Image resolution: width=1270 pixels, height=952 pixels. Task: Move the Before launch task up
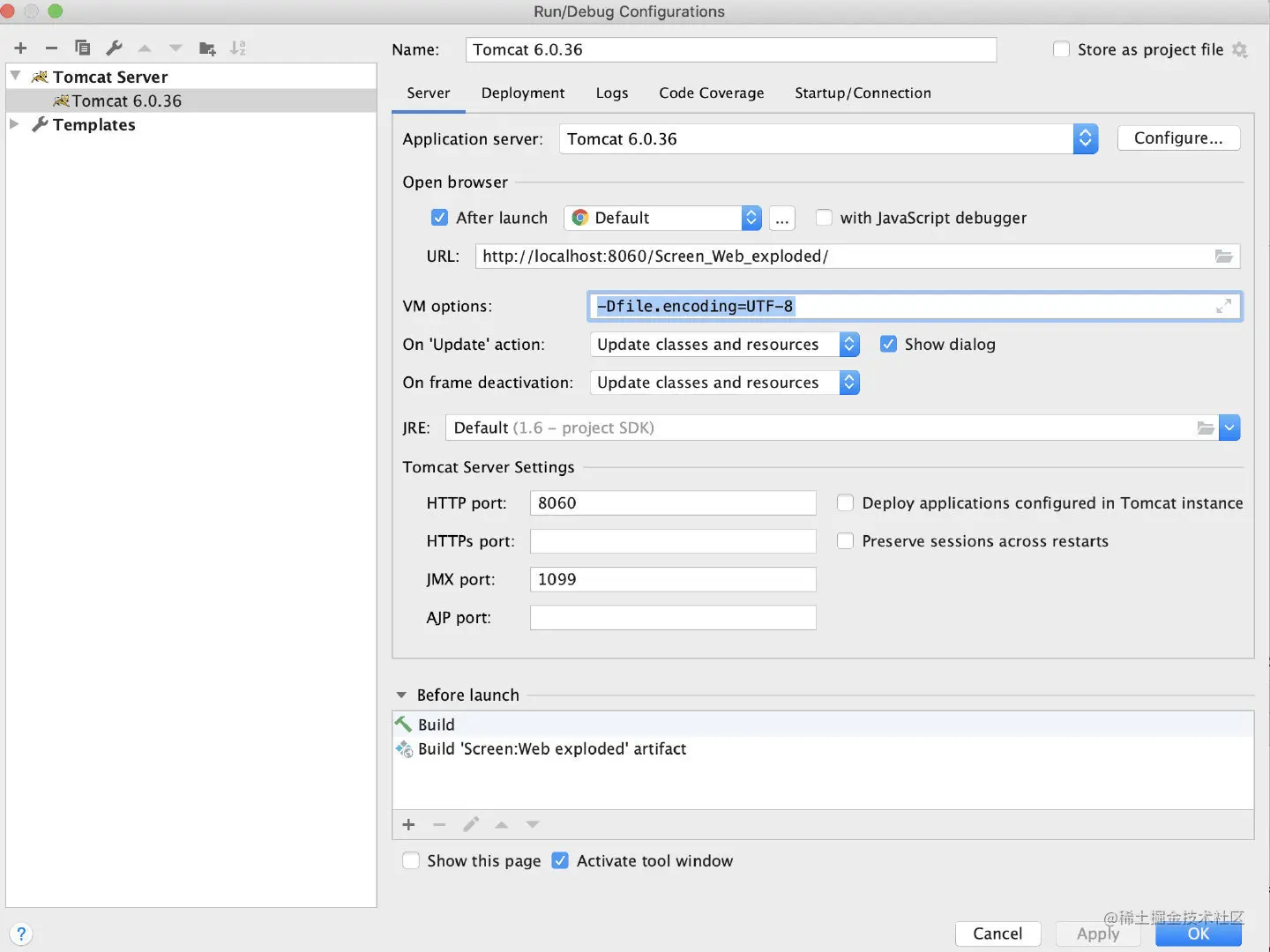pyautogui.click(x=502, y=825)
